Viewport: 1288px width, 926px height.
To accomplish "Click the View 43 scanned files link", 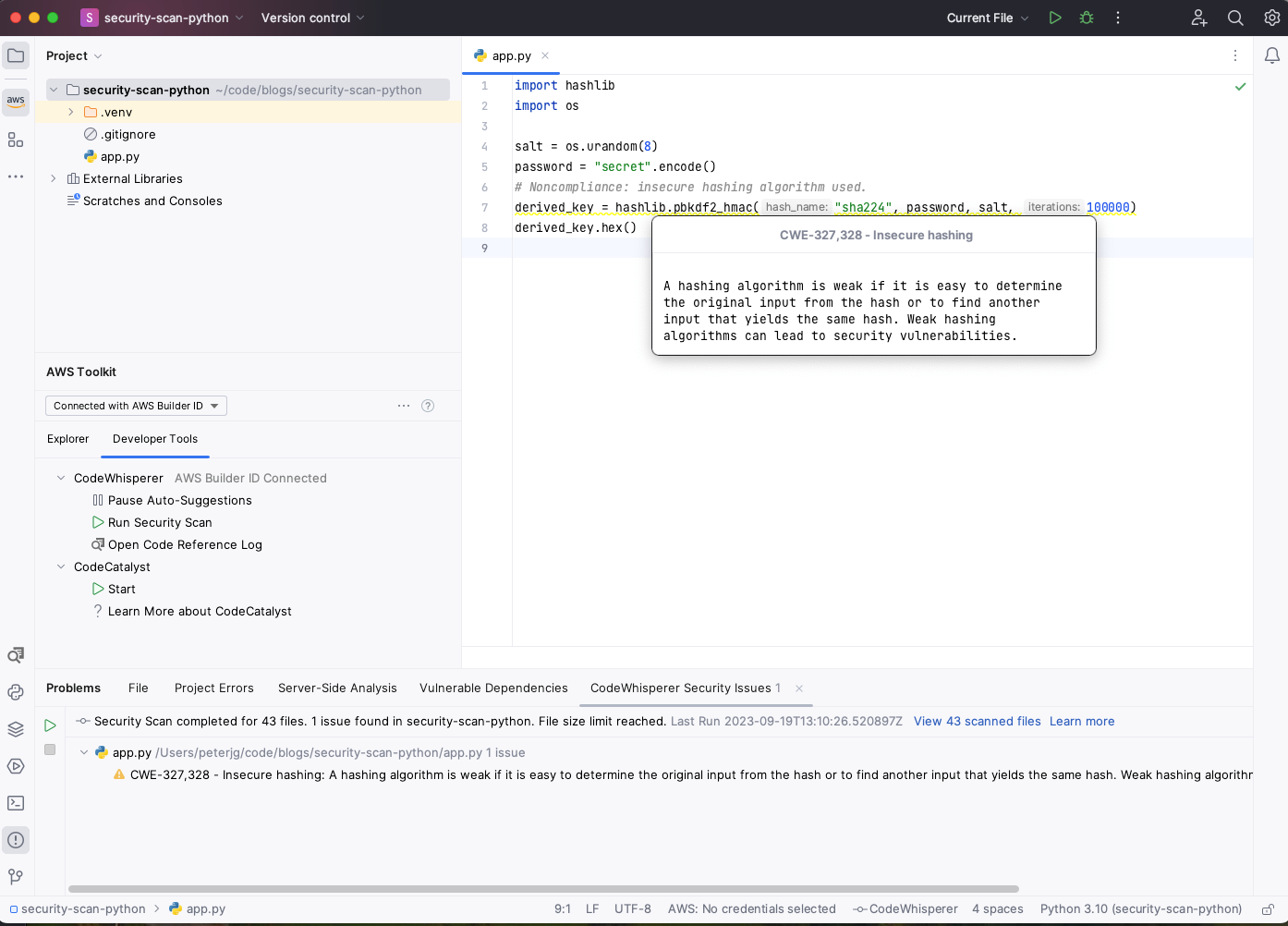I will click(x=977, y=721).
